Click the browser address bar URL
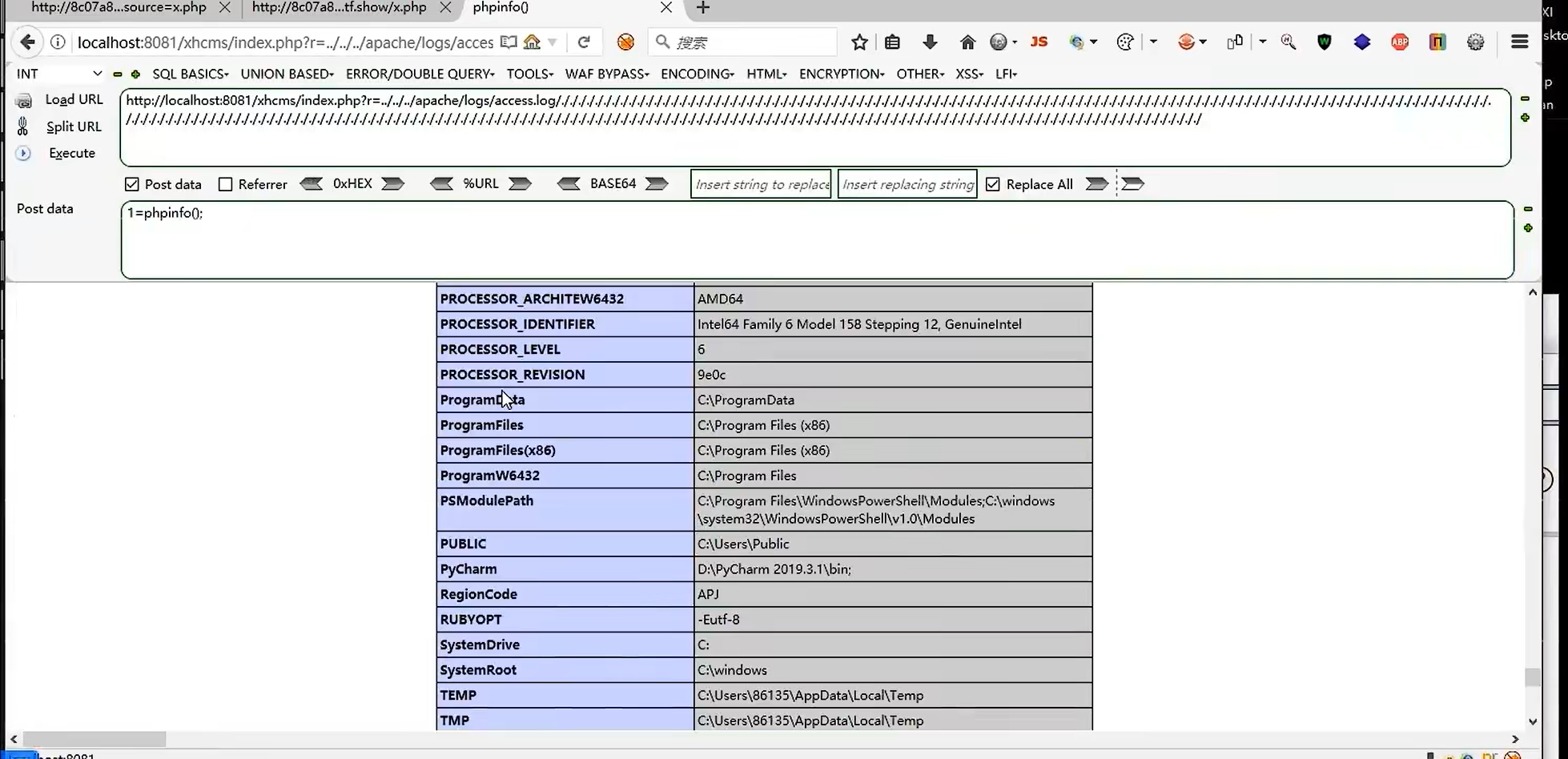This screenshot has width=1568, height=759. (285, 42)
